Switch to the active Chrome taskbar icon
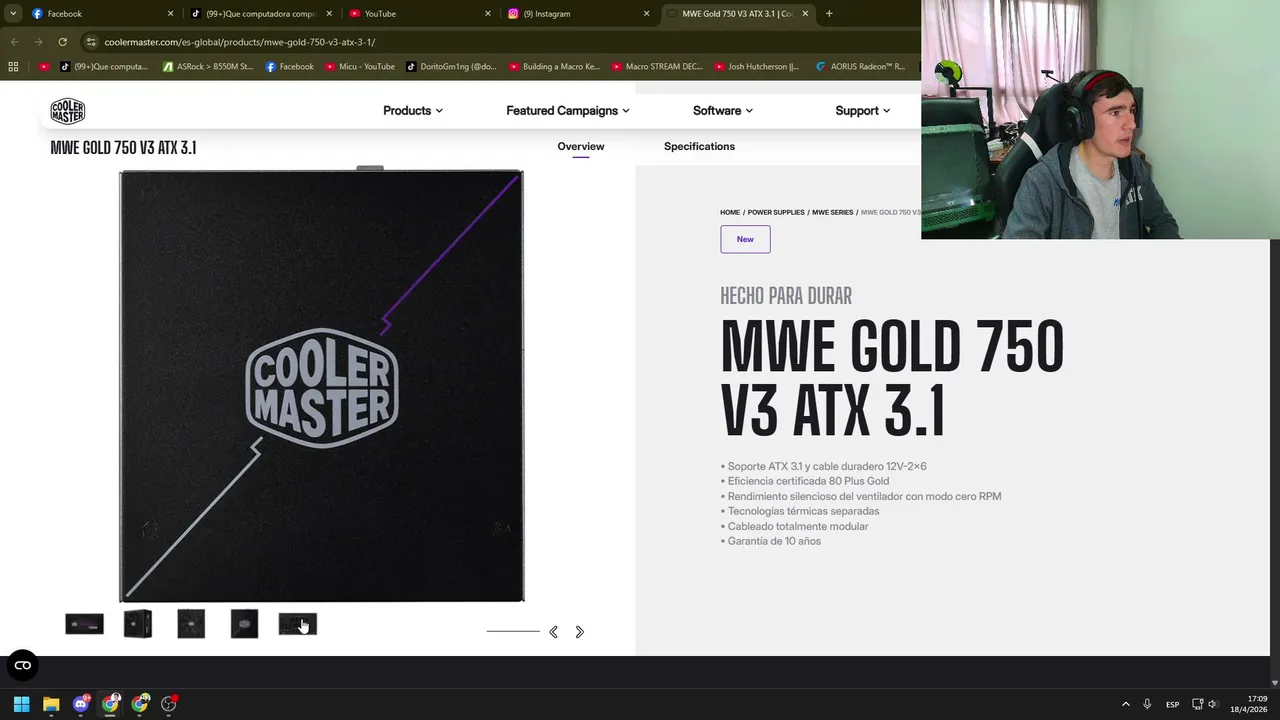 point(110,704)
